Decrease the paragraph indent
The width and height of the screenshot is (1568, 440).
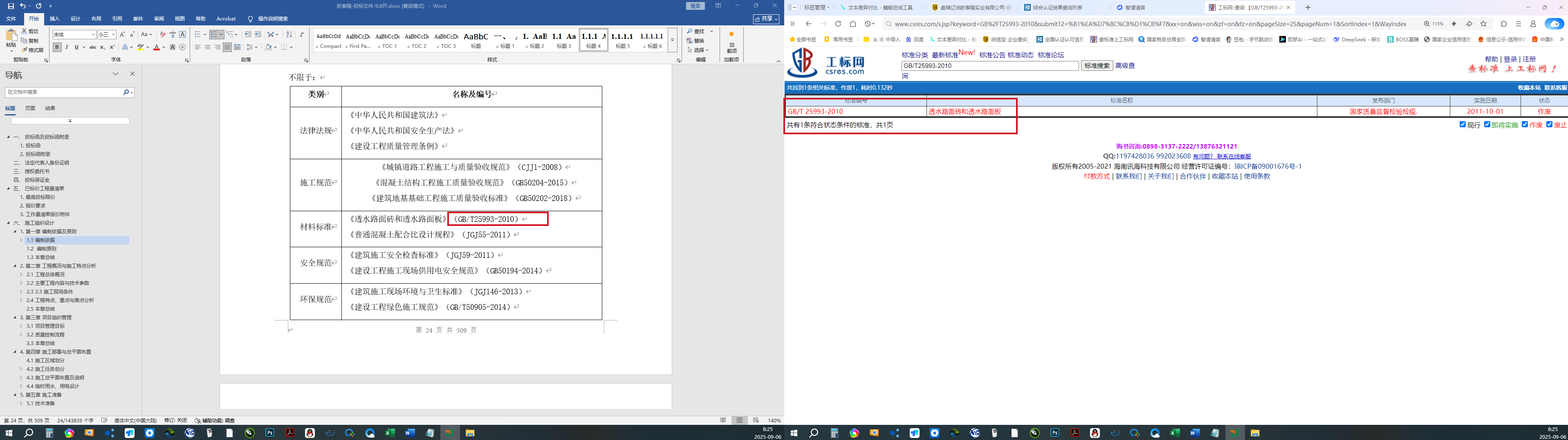248,35
